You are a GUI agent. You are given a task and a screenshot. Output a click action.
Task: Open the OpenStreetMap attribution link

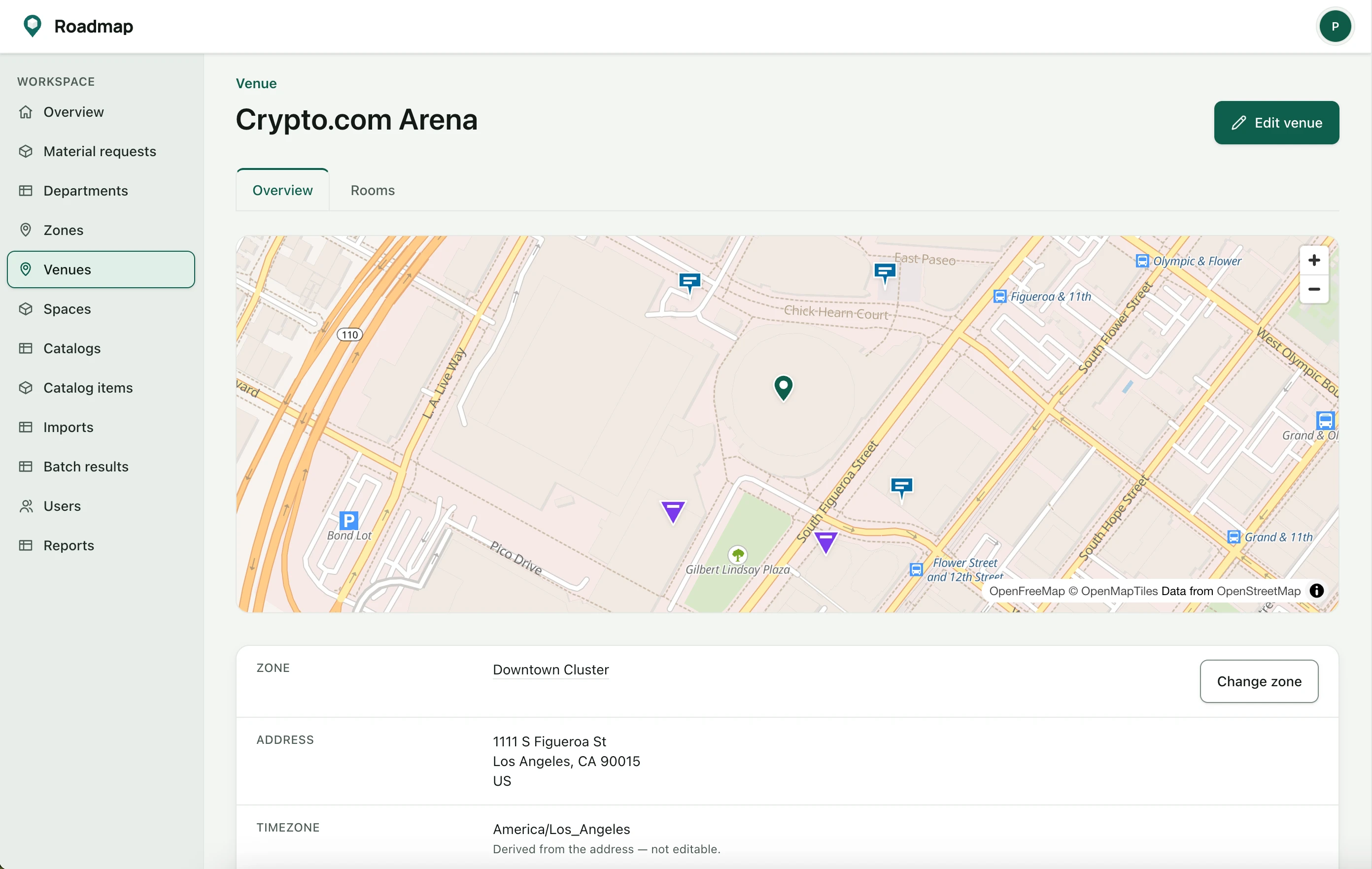point(1259,591)
